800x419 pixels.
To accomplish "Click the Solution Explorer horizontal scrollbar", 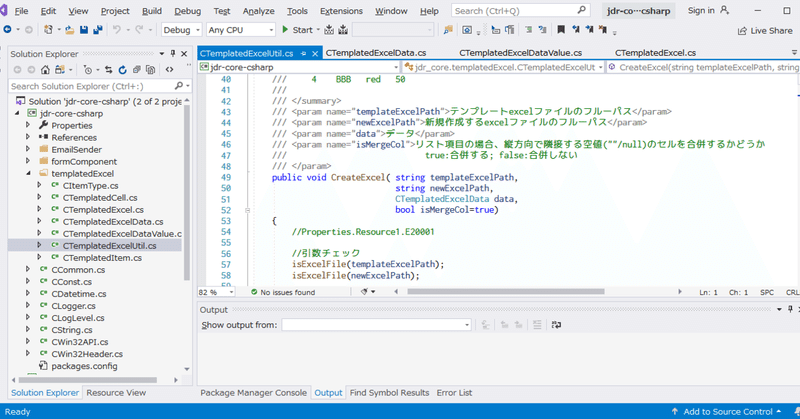I will point(88,380).
